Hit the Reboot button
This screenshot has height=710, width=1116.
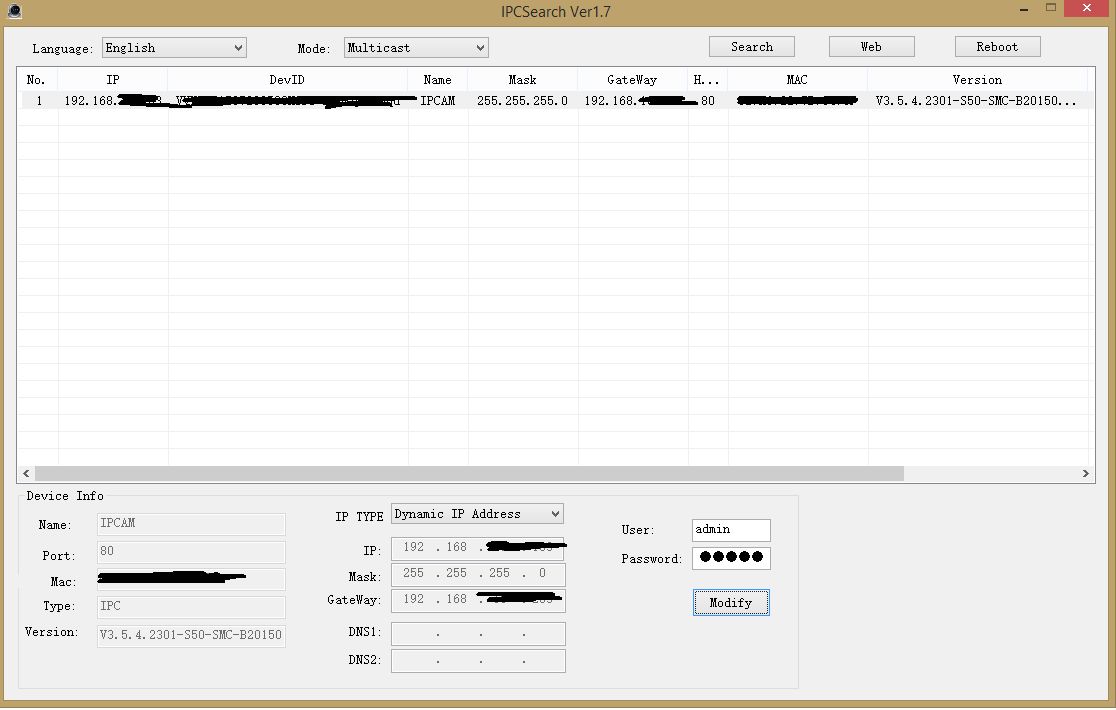pos(997,47)
